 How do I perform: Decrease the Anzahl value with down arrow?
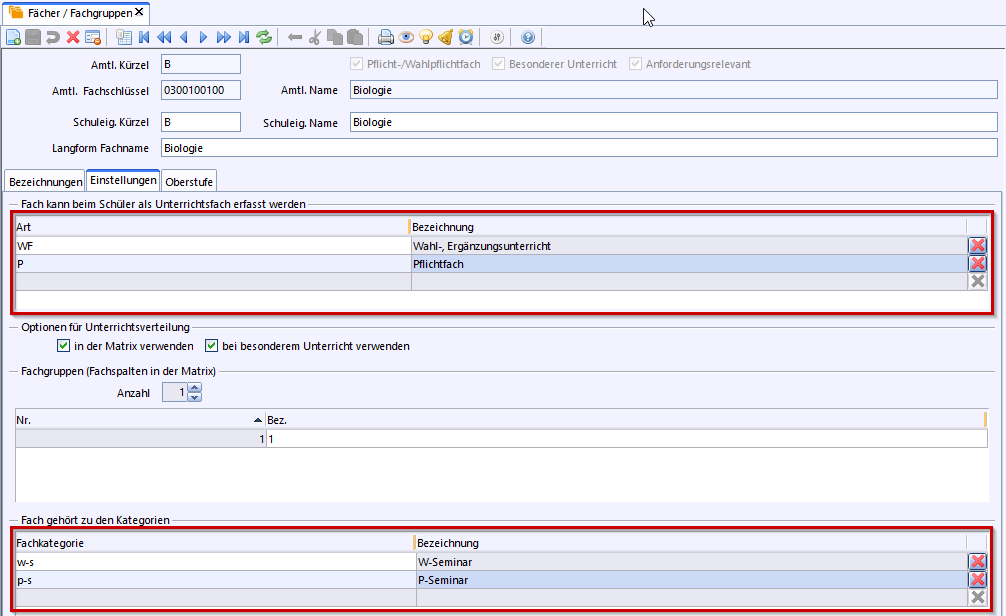[x=194, y=397]
